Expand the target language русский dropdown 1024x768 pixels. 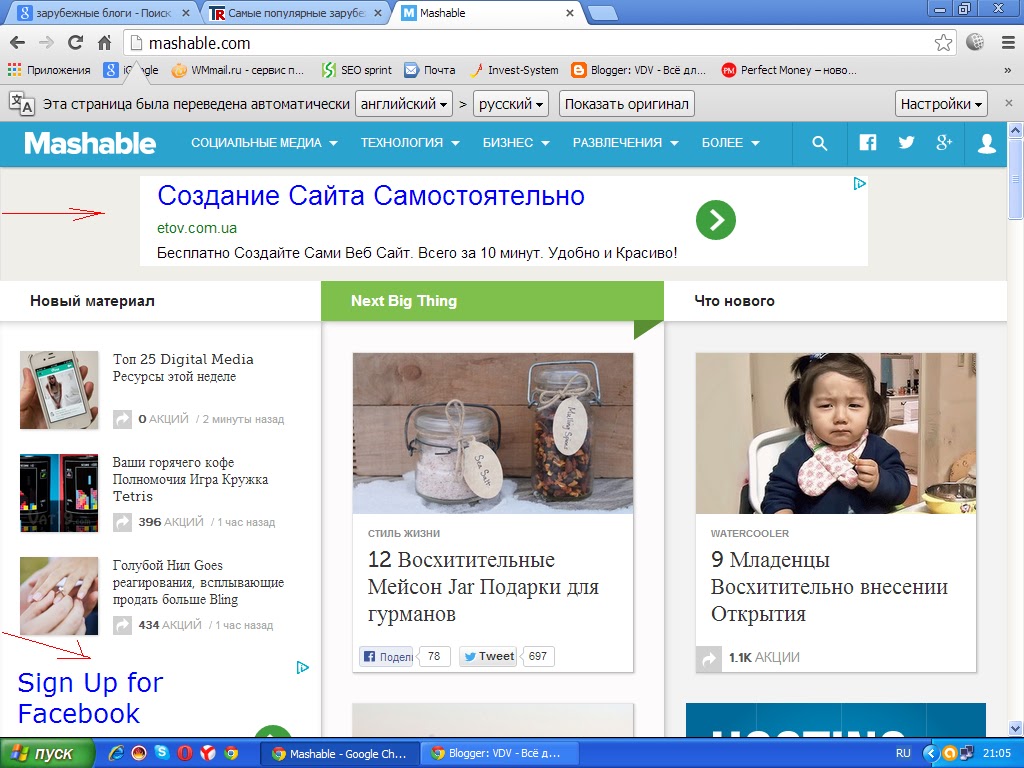pyautogui.click(x=510, y=104)
